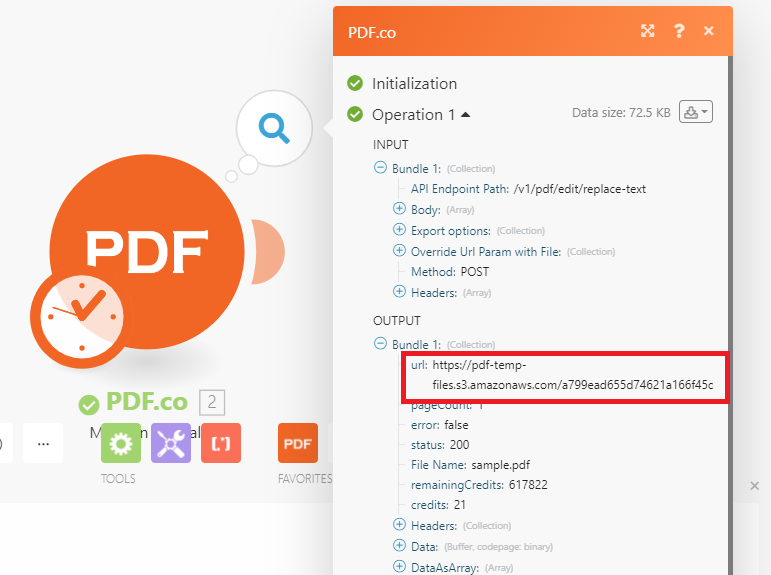
Task: Click the Initialization step
Action: click(415, 84)
